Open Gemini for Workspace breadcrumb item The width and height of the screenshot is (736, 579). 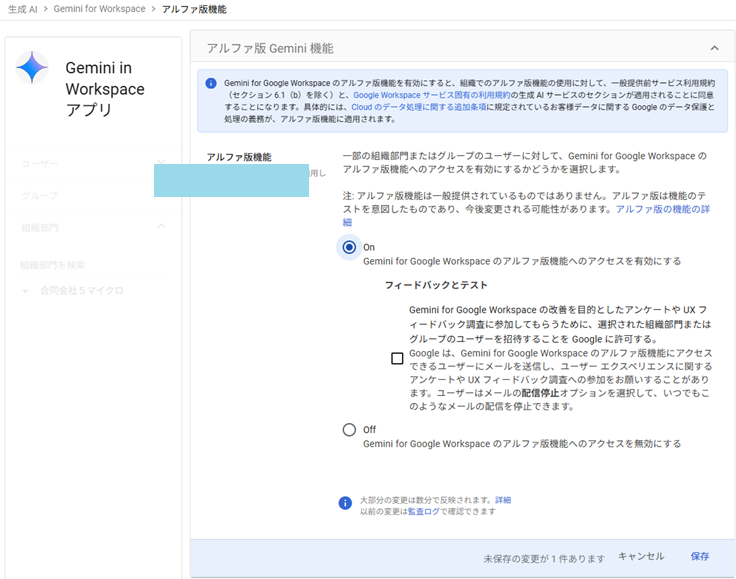pyautogui.click(x=99, y=9)
